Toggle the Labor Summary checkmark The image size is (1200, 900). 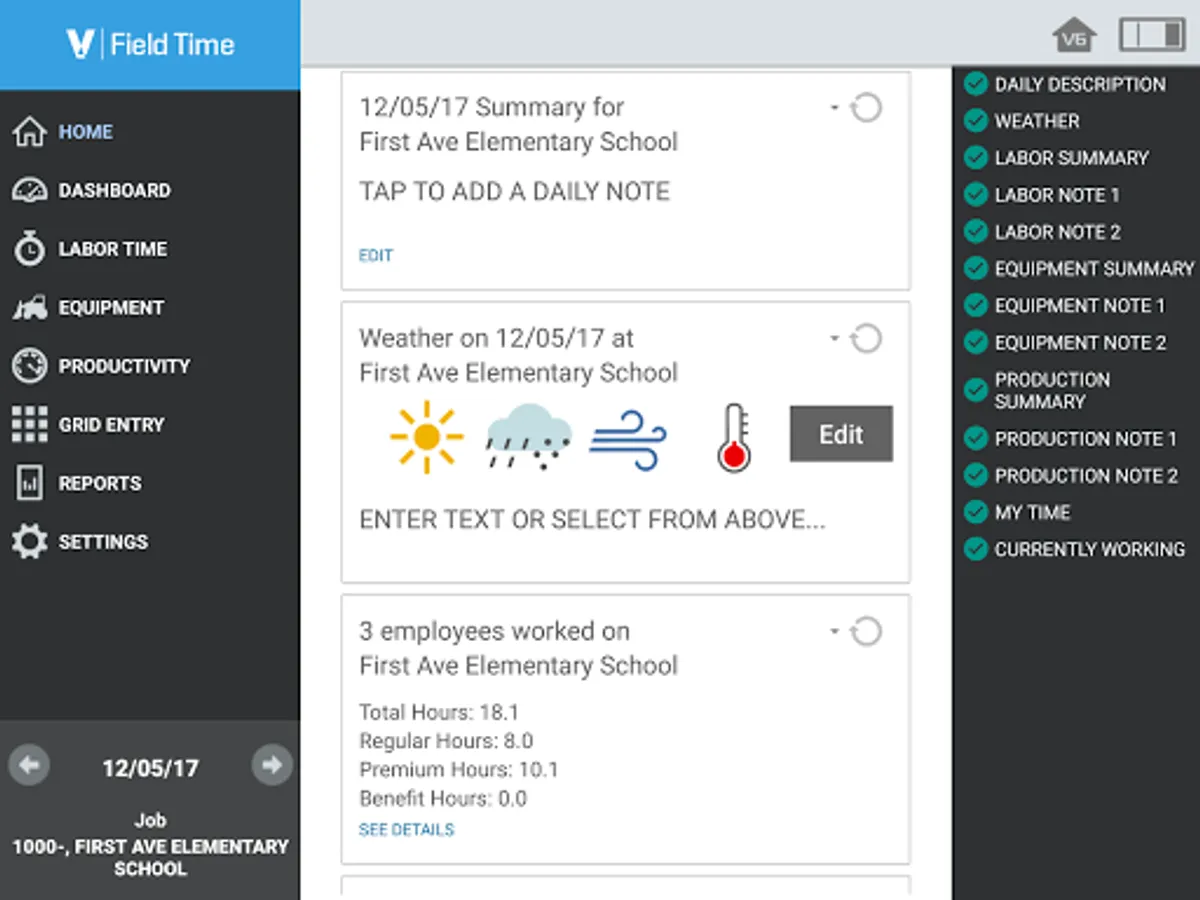pos(976,158)
